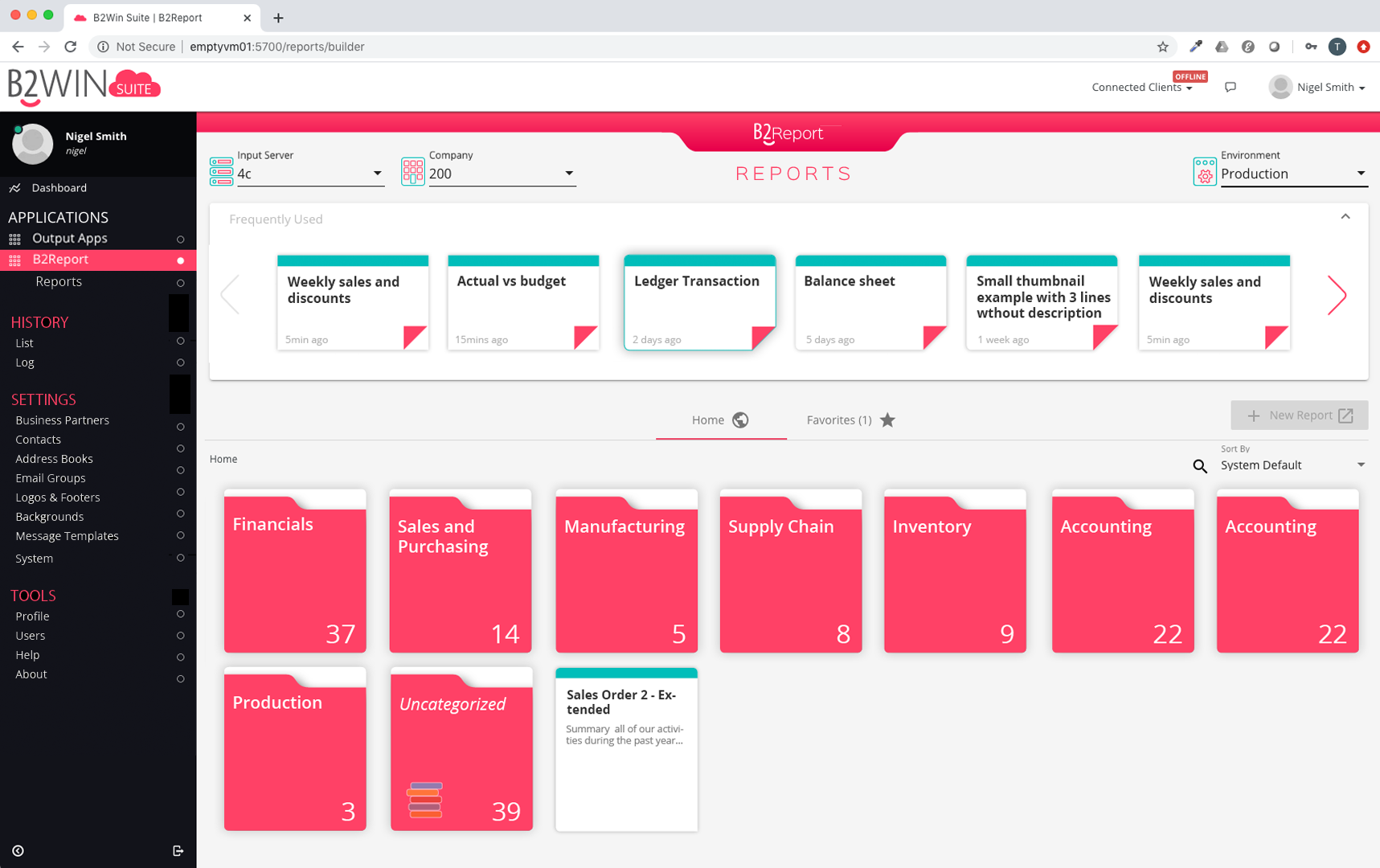Open Dashboard in the sidebar
The width and height of the screenshot is (1380, 868).
pos(59,188)
